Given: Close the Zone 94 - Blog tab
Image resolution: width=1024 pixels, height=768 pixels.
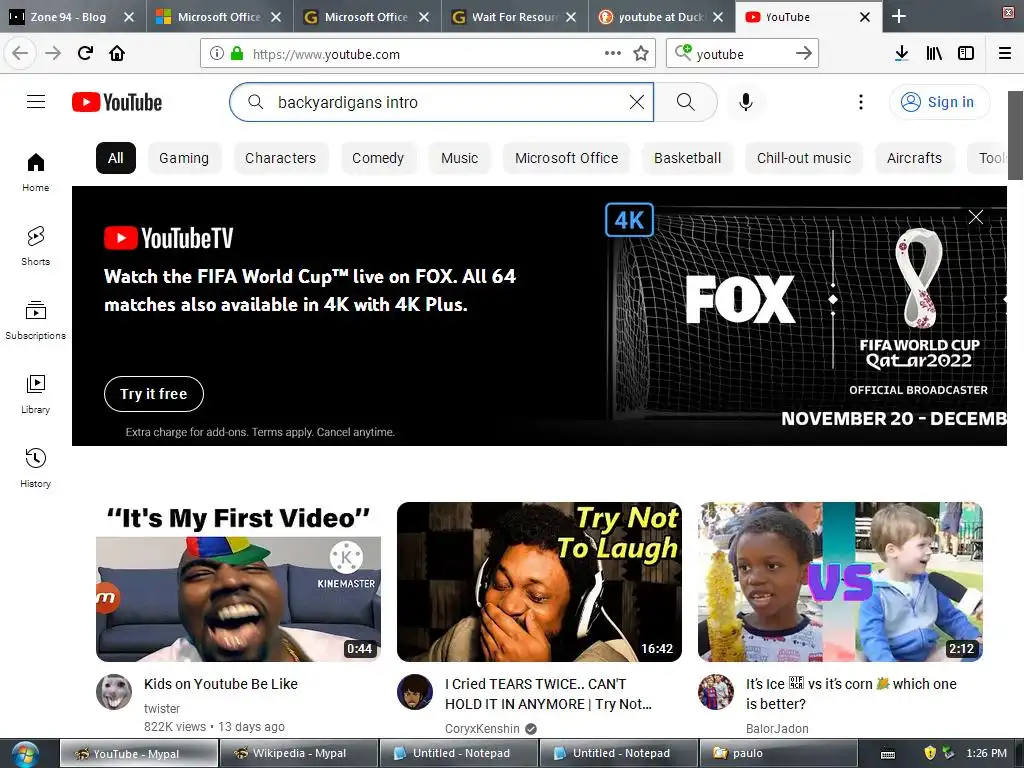Looking at the screenshot, I should (x=129, y=17).
